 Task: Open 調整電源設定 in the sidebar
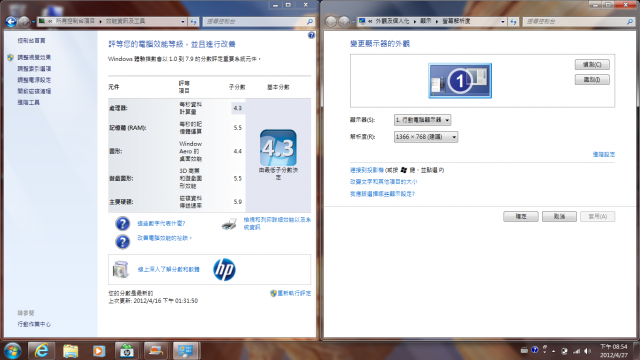pyautogui.click(x=34, y=80)
